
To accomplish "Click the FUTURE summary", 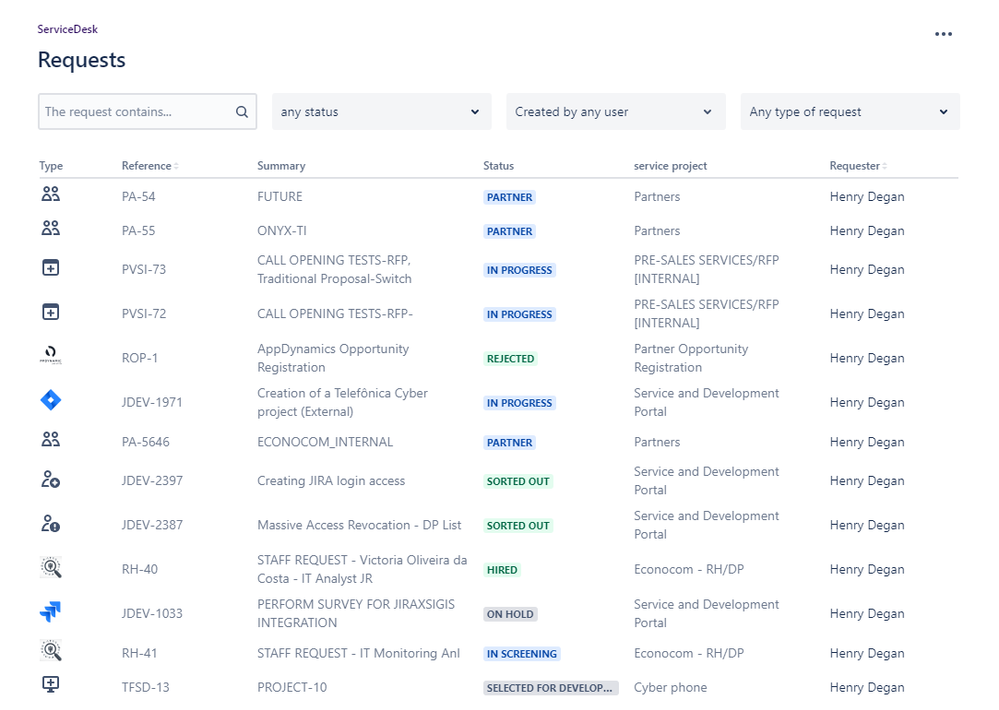I will 280,197.
